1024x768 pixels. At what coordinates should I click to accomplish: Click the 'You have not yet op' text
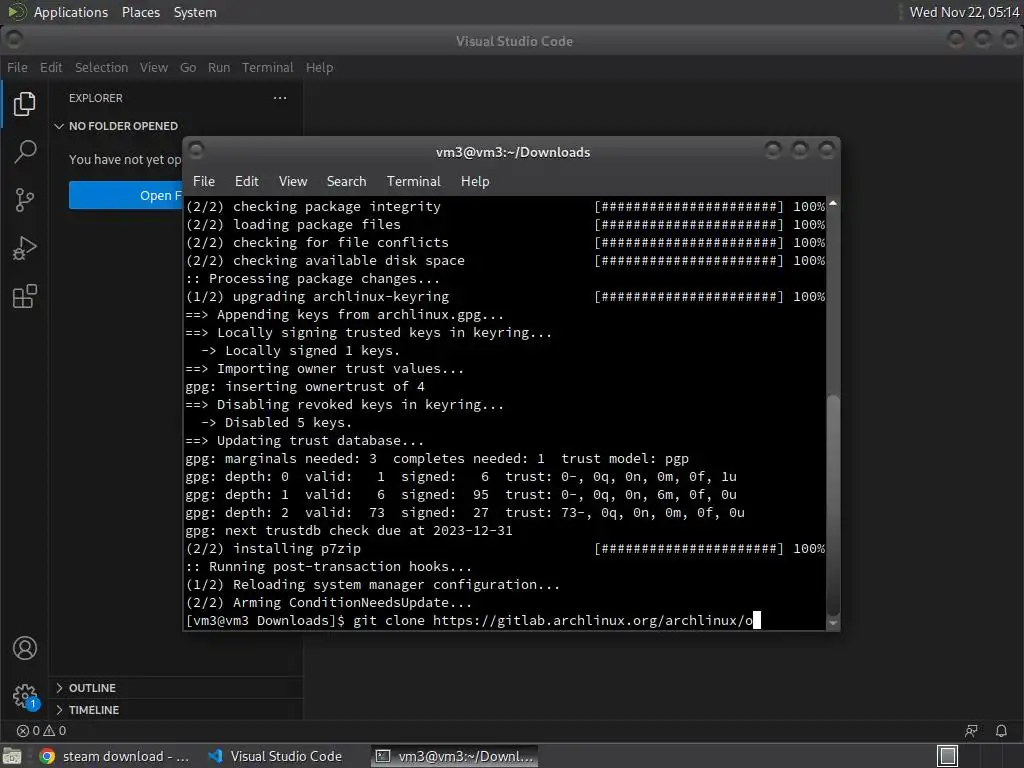pos(125,159)
